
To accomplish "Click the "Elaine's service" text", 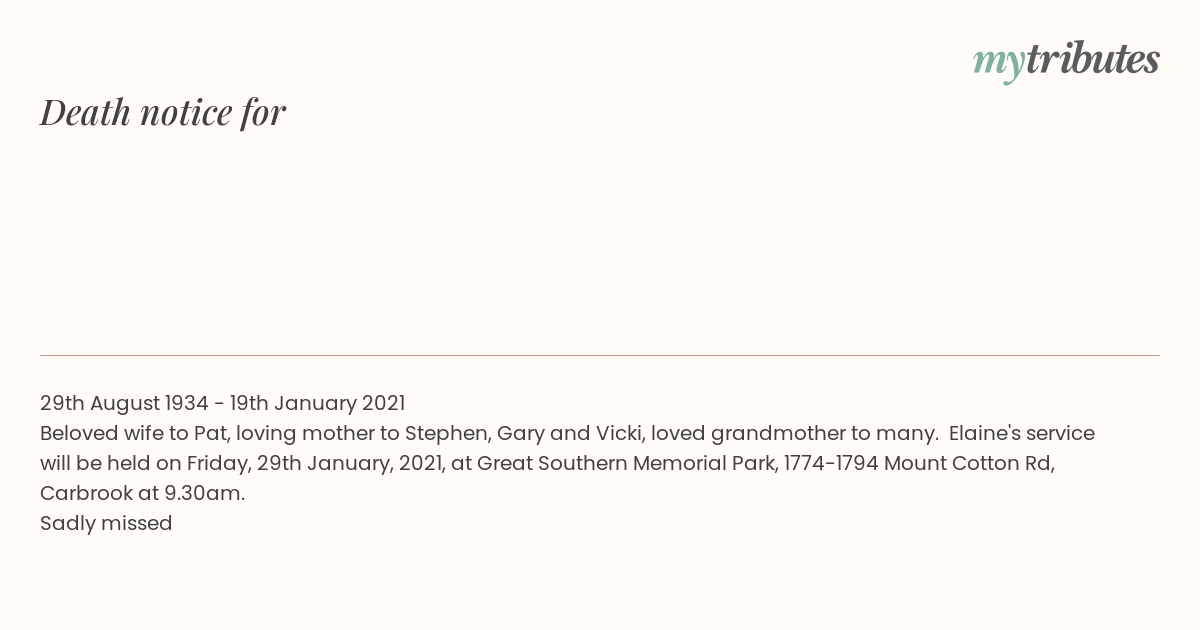I will coord(1022,433).
